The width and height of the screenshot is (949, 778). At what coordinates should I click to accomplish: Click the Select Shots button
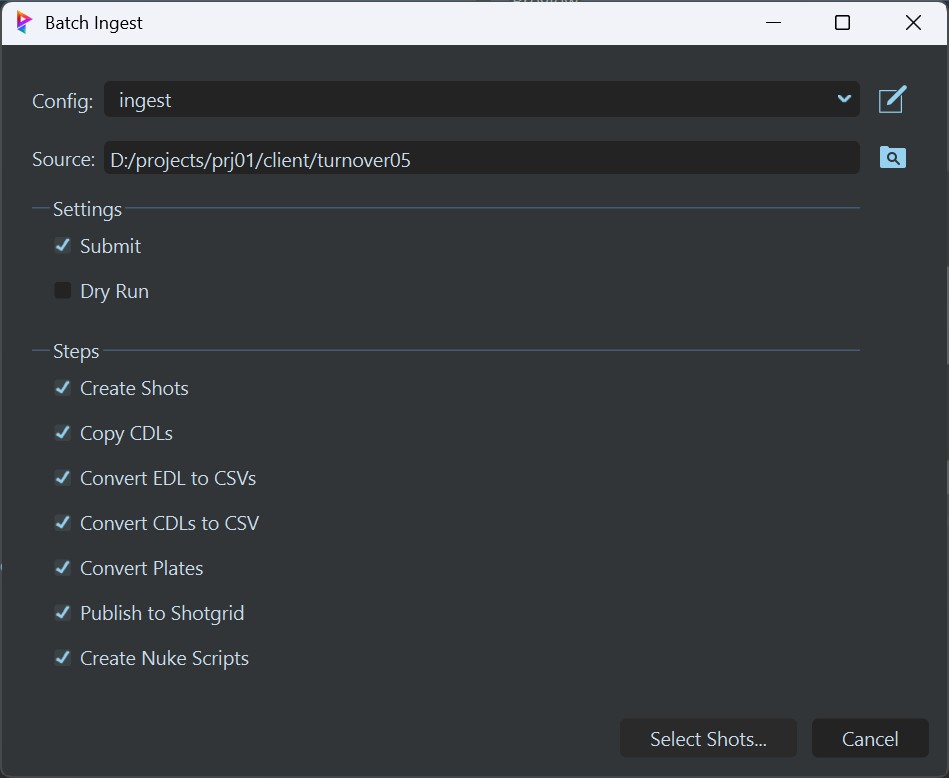(x=708, y=738)
